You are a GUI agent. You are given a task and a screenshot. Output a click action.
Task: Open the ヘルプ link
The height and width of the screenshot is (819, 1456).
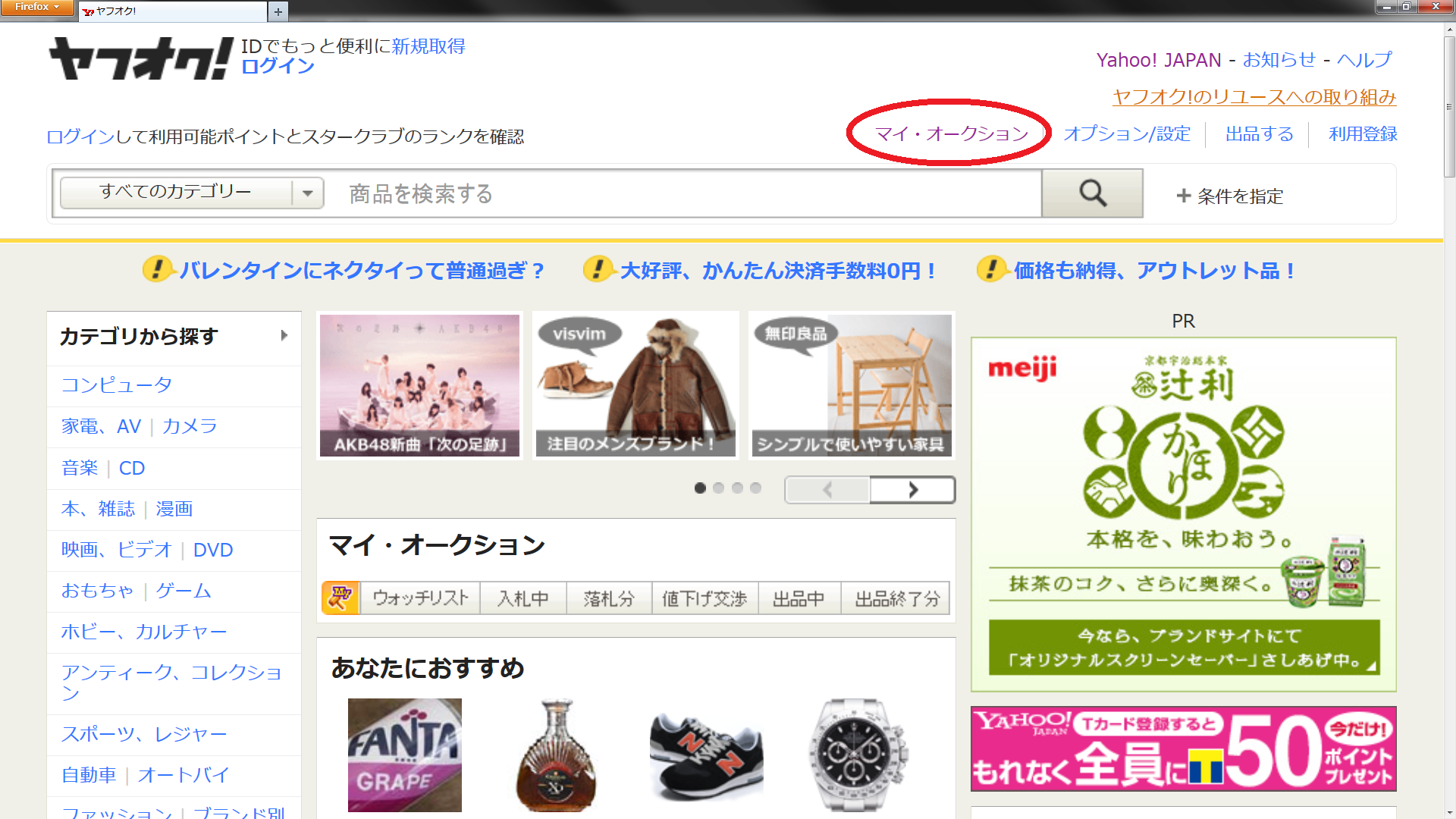[x=1364, y=60]
